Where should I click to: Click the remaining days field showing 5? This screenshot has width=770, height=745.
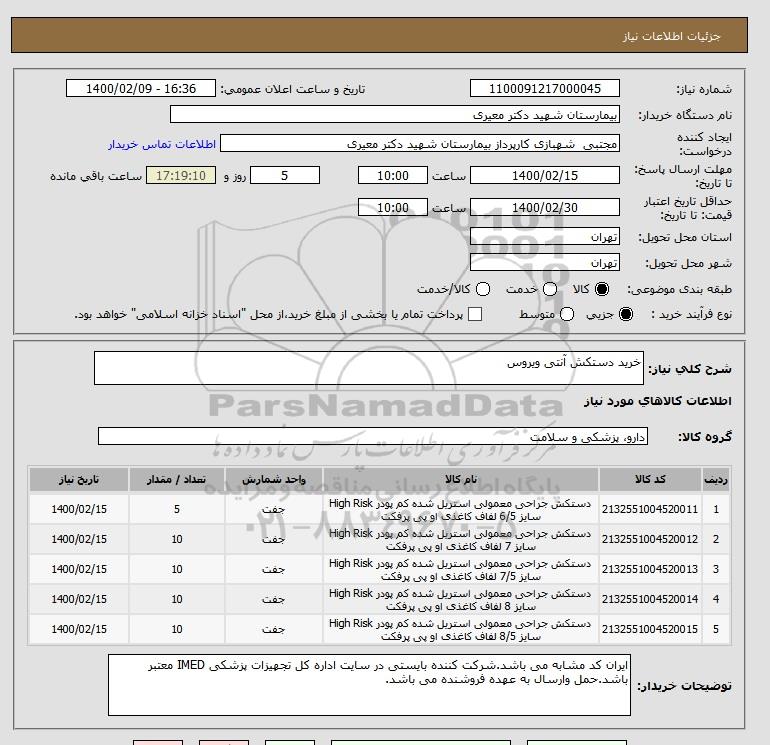coord(285,175)
